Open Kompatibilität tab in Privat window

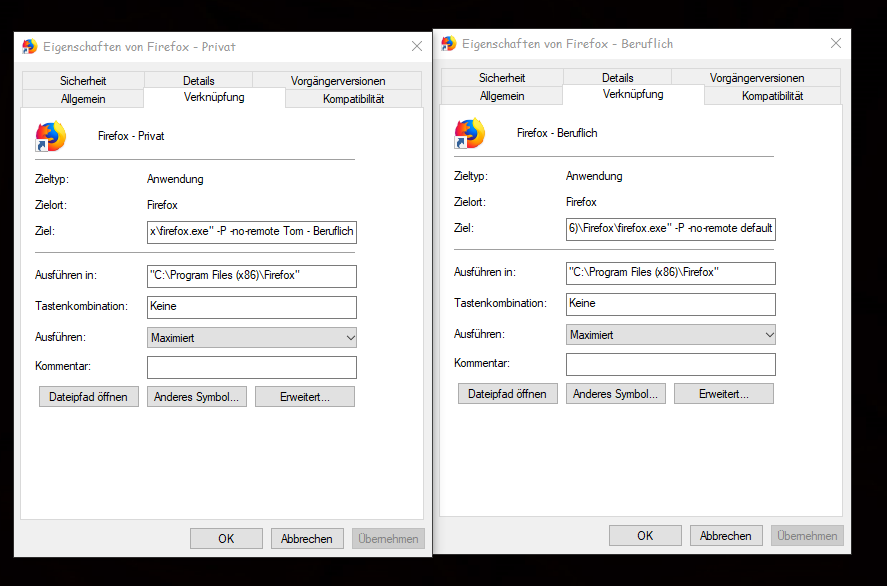click(x=354, y=99)
